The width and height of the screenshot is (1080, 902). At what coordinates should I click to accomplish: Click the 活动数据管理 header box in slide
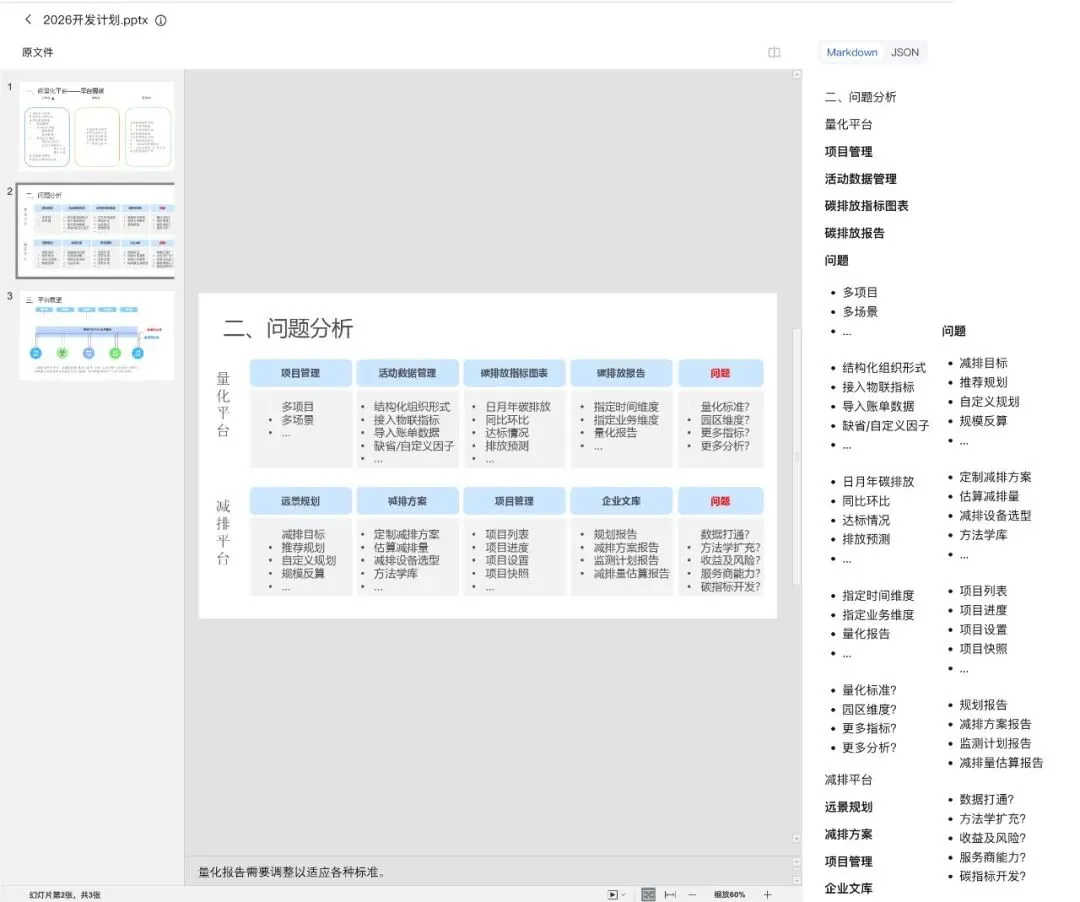click(x=407, y=373)
